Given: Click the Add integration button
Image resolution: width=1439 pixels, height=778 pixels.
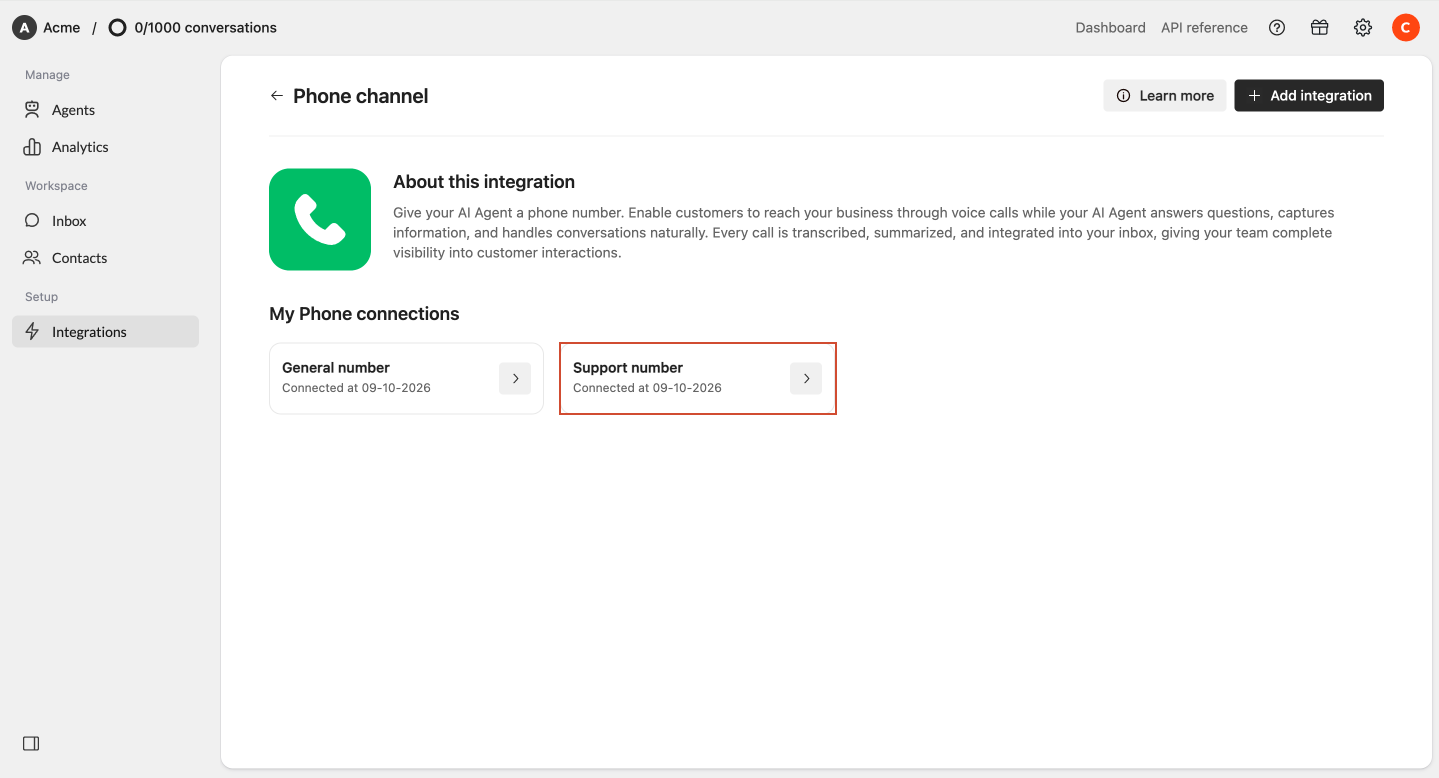Looking at the screenshot, I should (x=1309, y=96).
